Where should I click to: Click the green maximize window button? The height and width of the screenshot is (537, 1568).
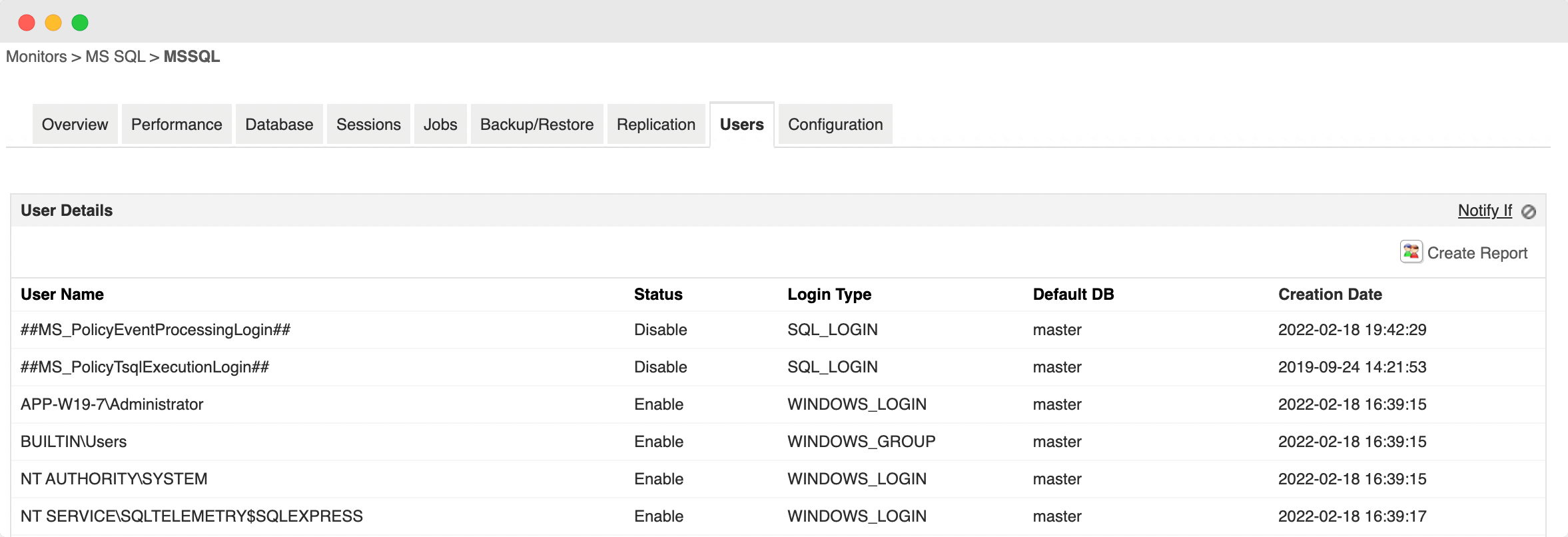(80, 23)
